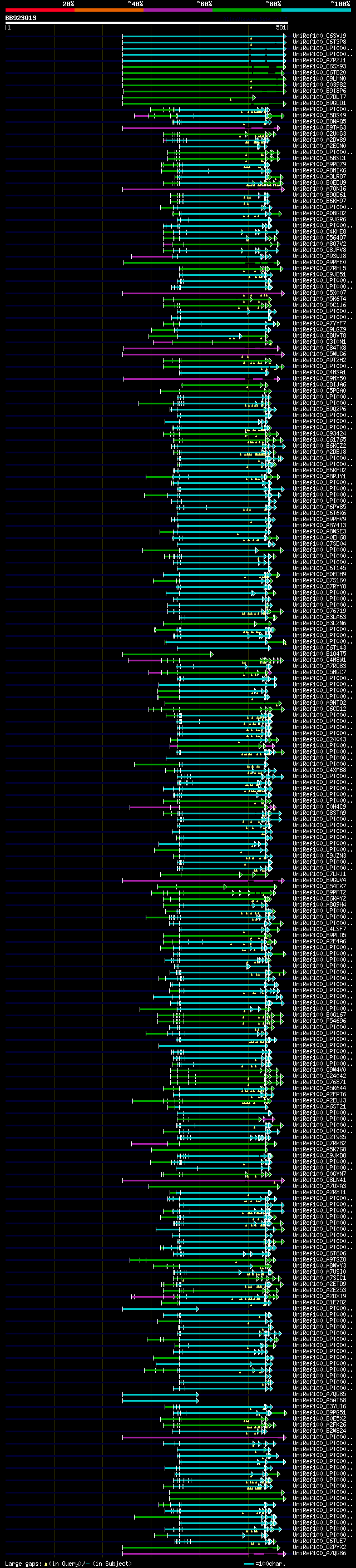356x1568 pixels.
Task: Click the orange ~40% identity legend bar
Action: (x=109, y=10)
